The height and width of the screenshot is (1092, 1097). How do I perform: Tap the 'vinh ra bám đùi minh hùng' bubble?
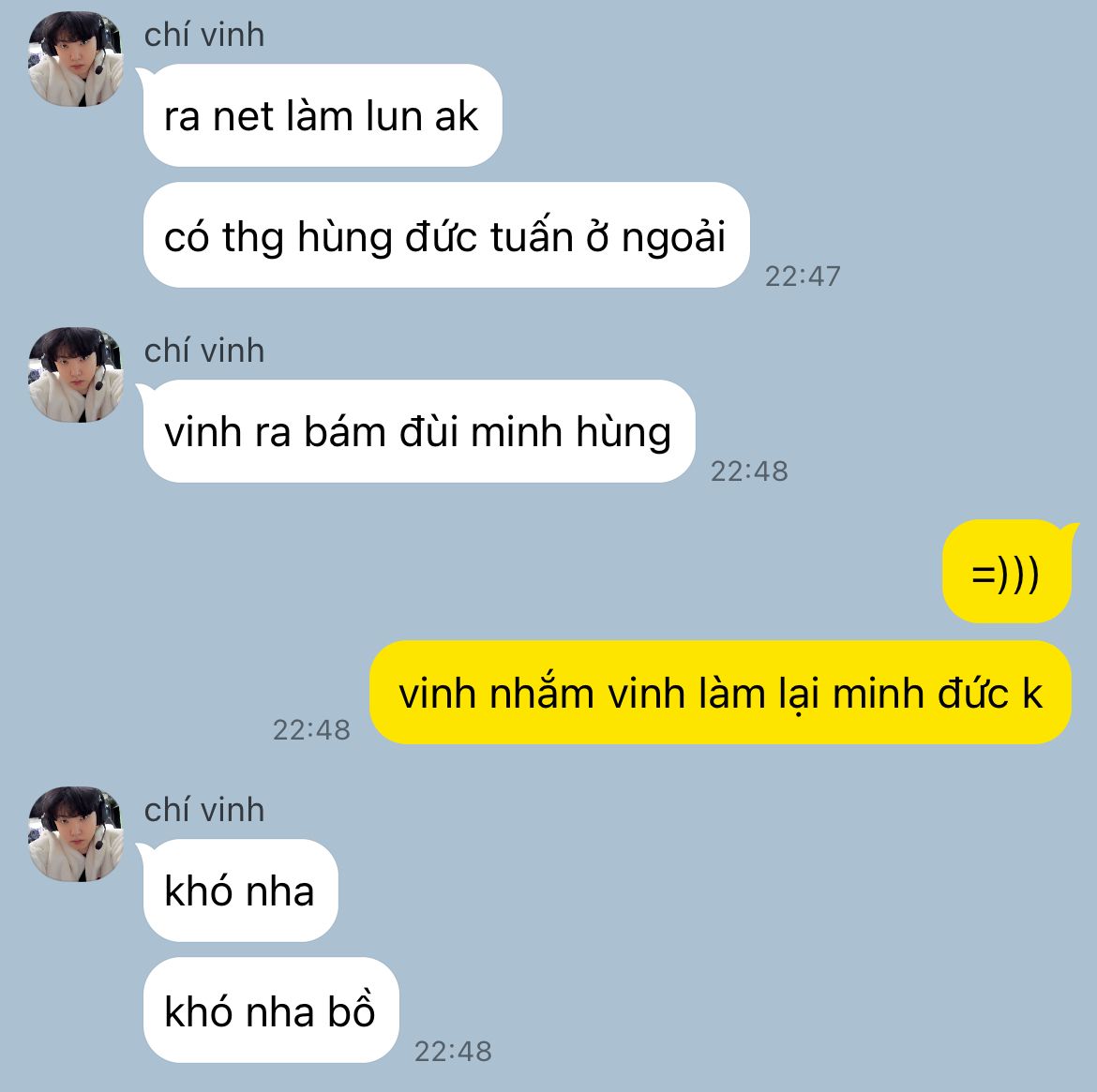click(418, 431)
